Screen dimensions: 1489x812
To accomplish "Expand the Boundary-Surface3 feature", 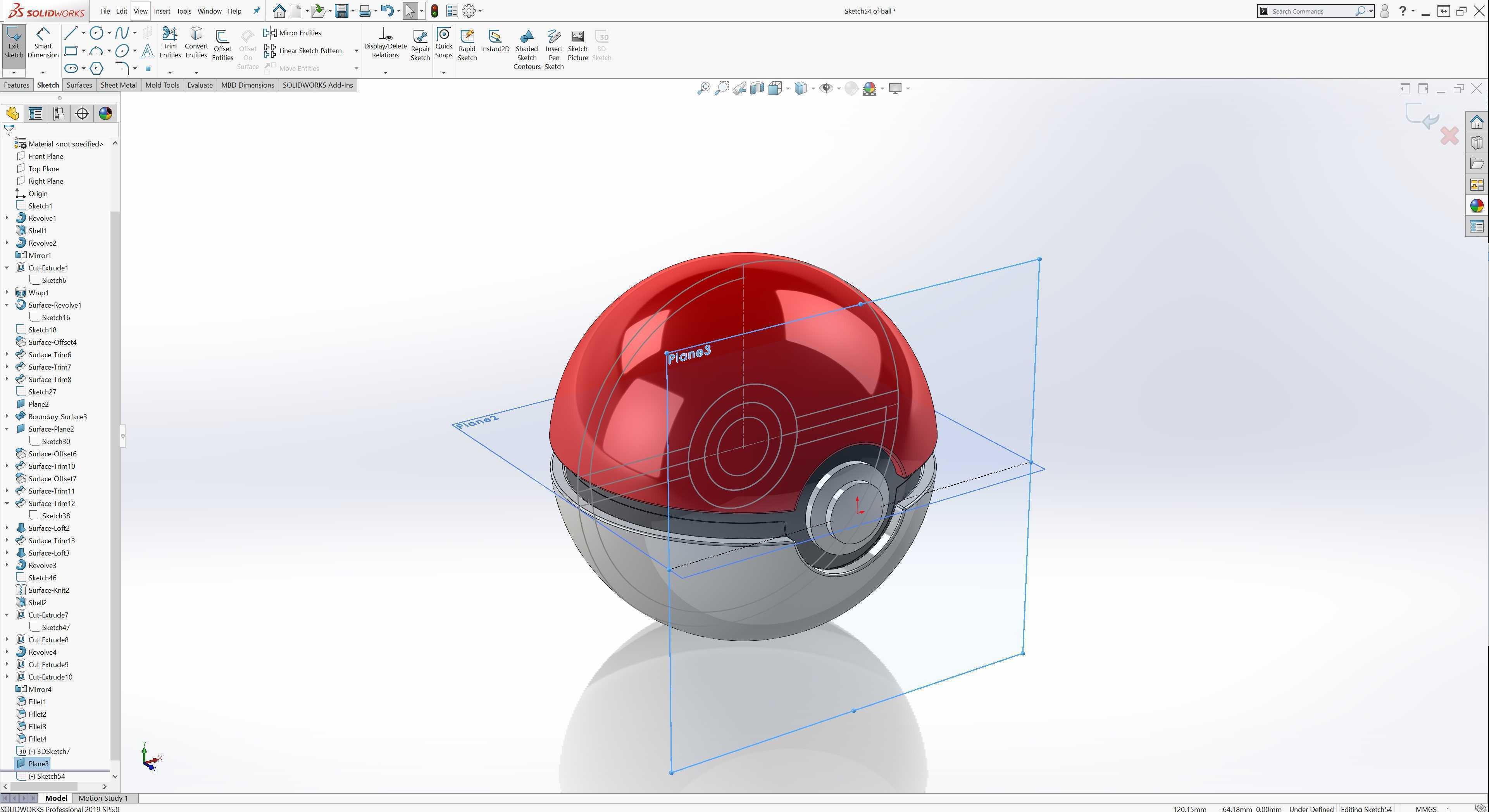I will pos(7,416).
